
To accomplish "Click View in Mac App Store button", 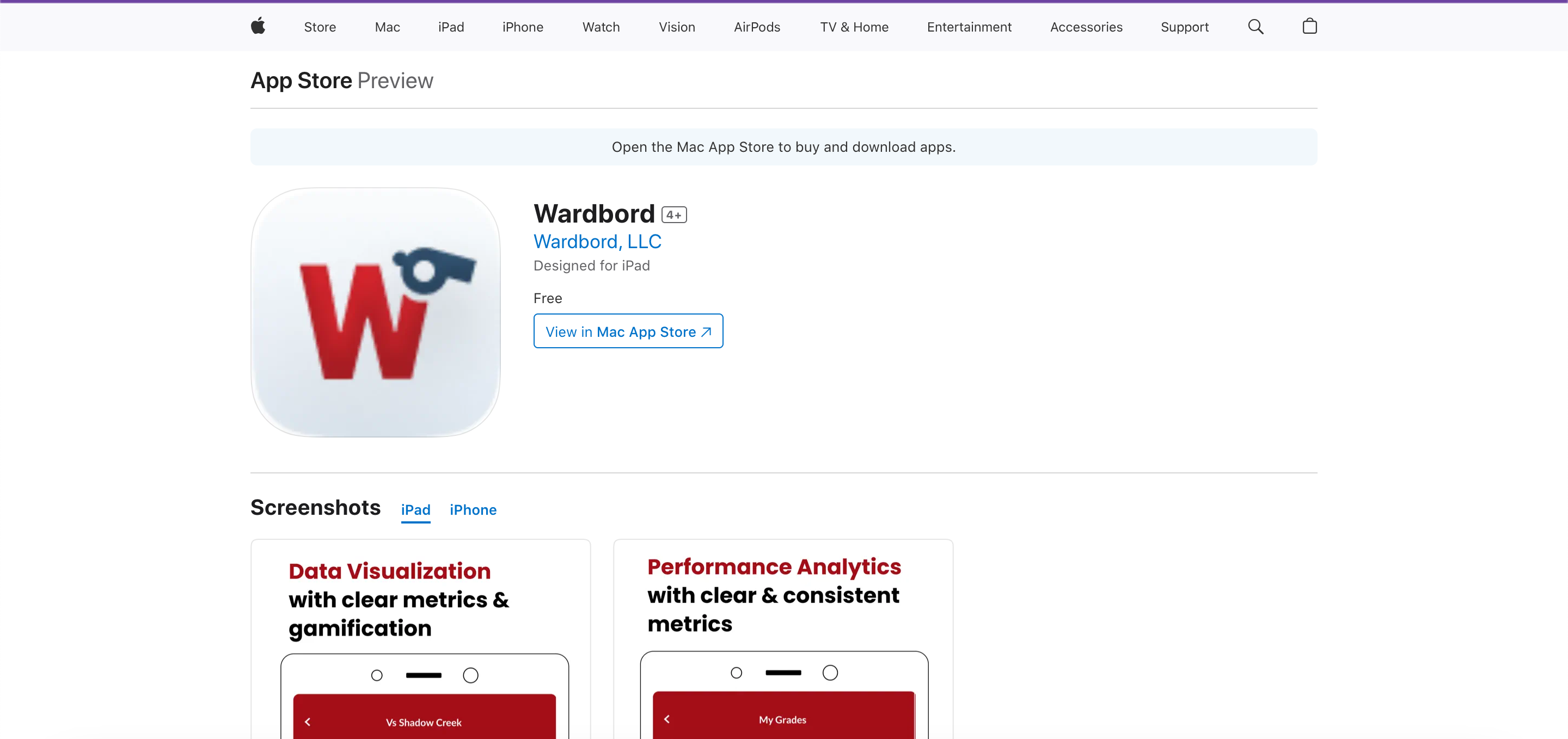I will (628, 331).
